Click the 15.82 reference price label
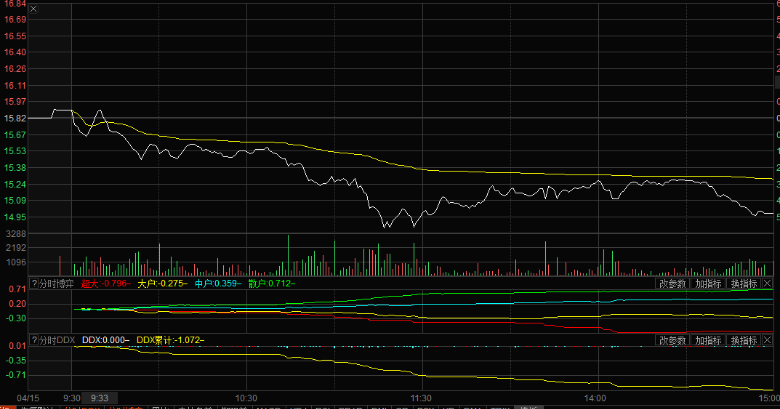Image resolution: width=780 pixels, height=409 pixels. click(x=15, y=118)
